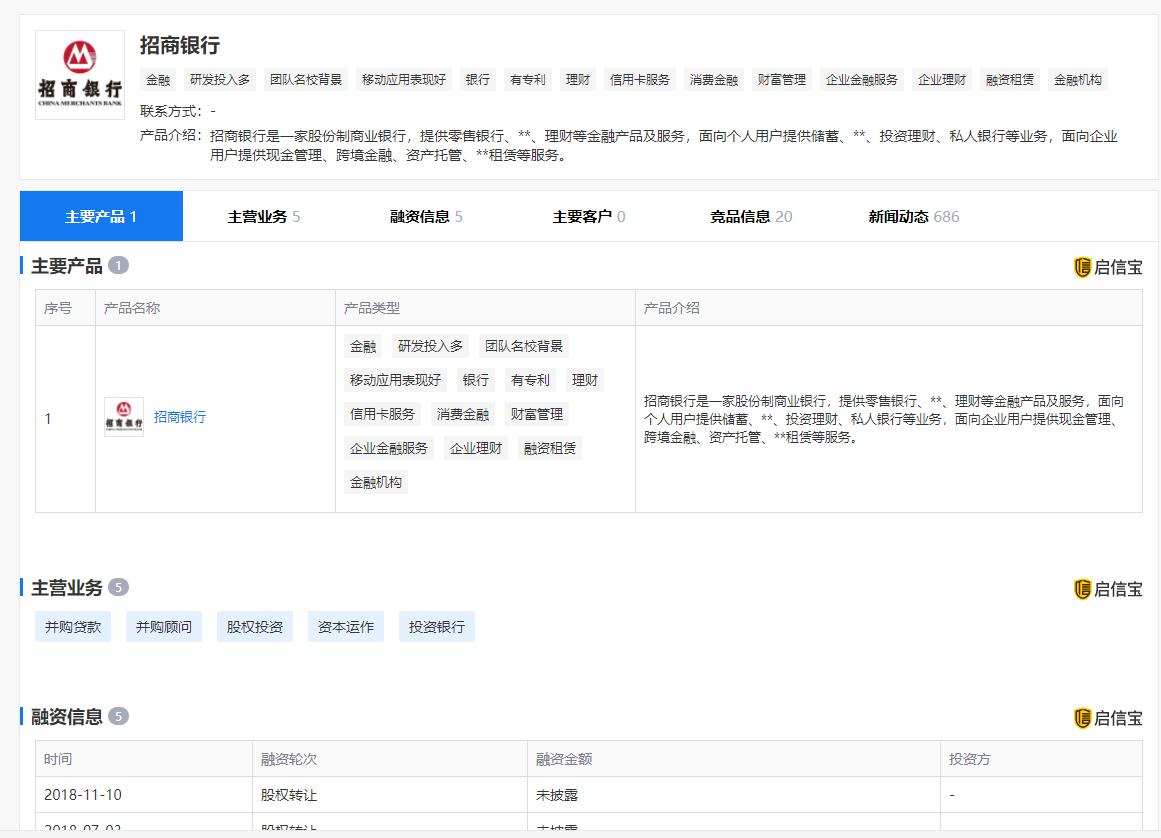Click the 股权投资 business tag
The height and width of the screenshot is (838, 1161).
pos(253,626)
